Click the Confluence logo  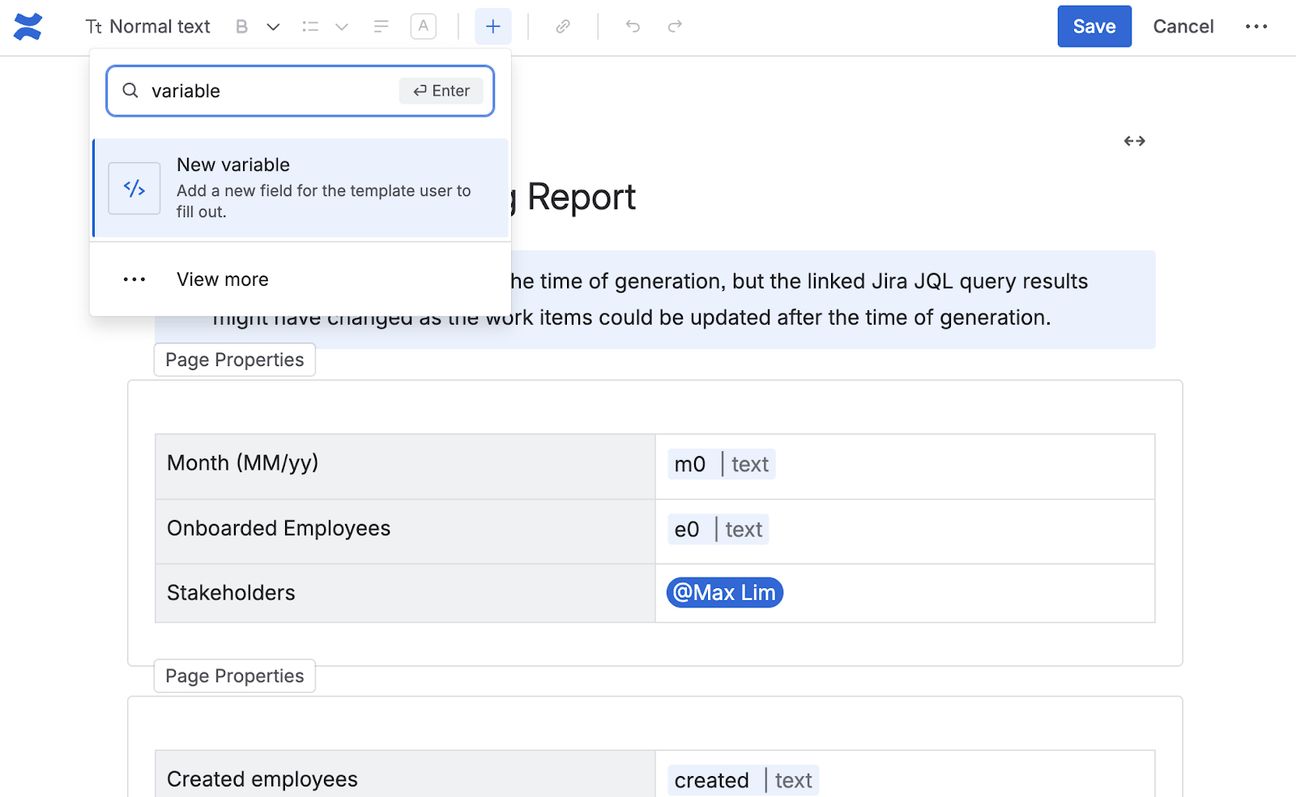point(28,27)
